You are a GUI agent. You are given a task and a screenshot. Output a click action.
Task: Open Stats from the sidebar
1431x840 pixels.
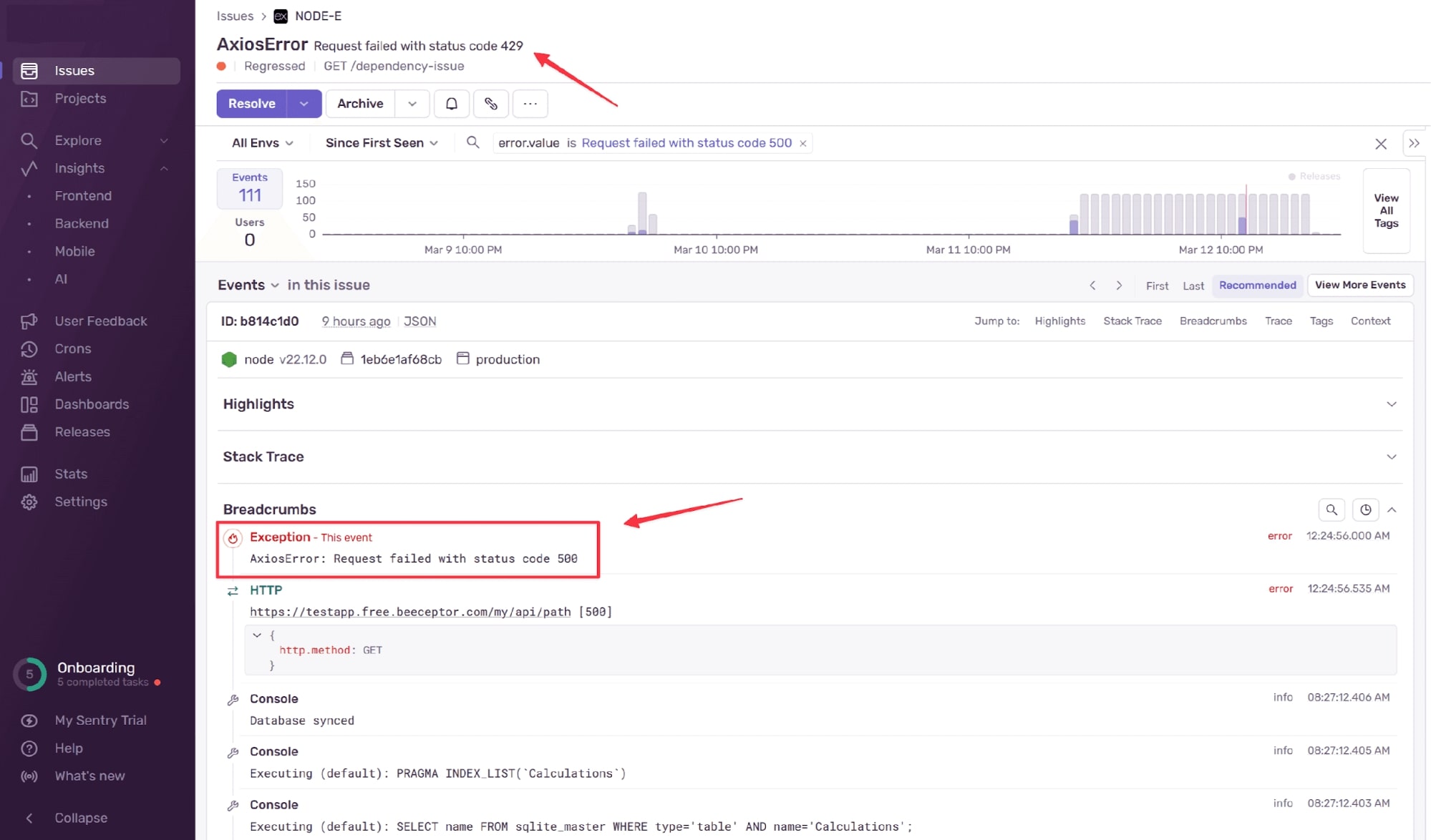71,474
